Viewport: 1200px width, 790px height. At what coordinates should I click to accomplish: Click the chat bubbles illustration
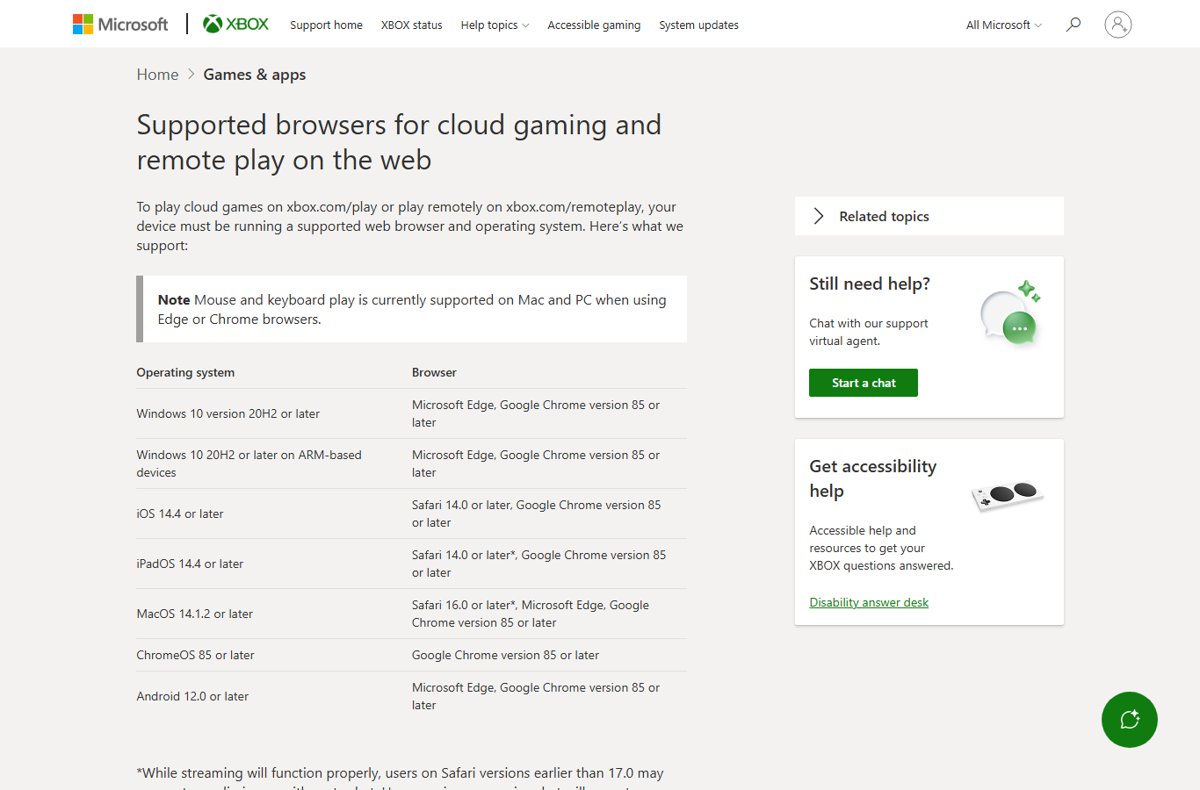click(x=1010, y=313)
